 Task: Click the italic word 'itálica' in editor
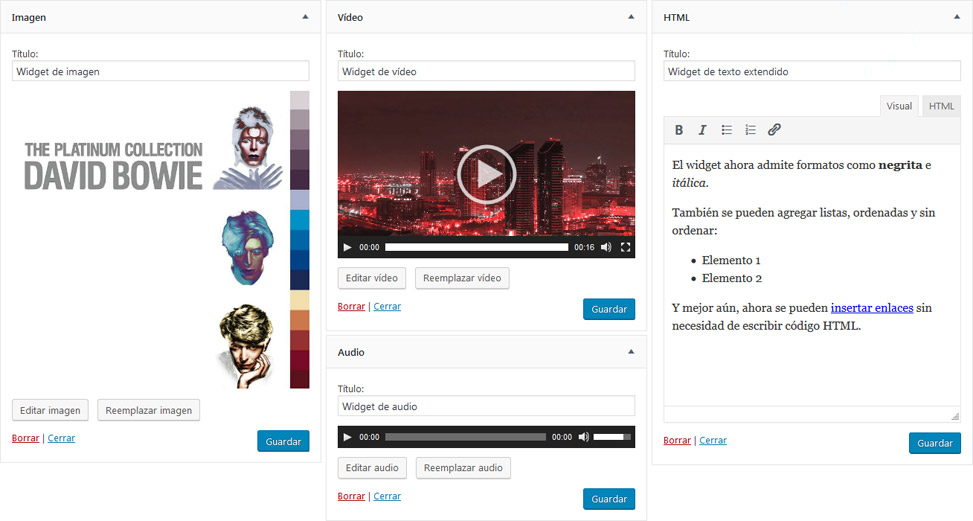tap(690, 183)
